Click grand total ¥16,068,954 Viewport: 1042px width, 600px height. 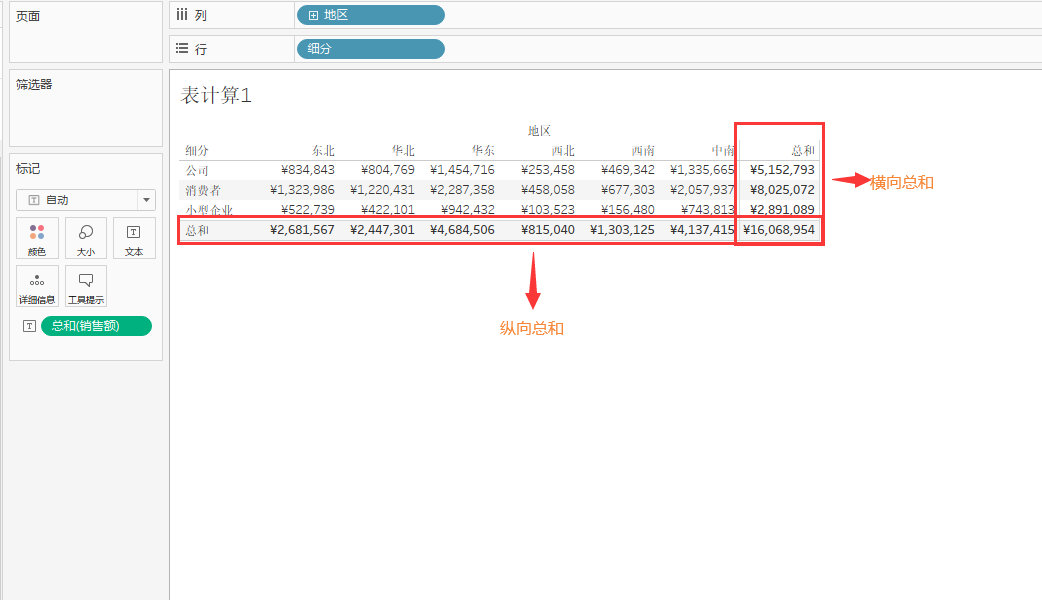tap(779, 230)
